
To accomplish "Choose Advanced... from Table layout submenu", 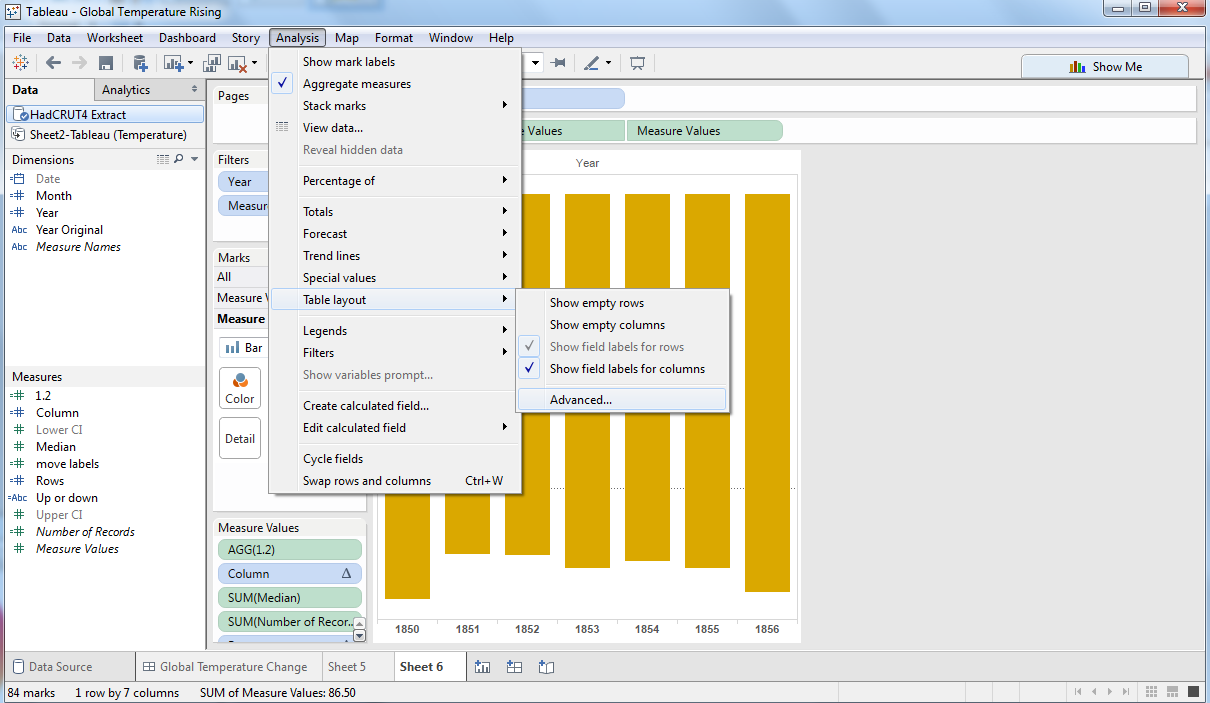I will (581, 400).
